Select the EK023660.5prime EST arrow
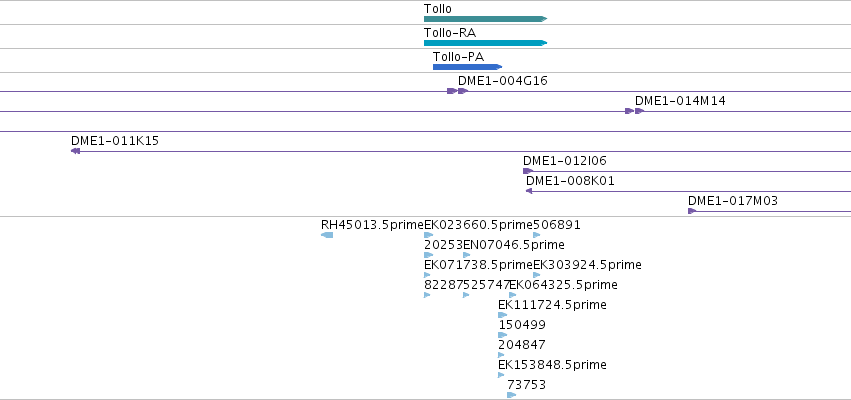 click(x=428, y=235)
